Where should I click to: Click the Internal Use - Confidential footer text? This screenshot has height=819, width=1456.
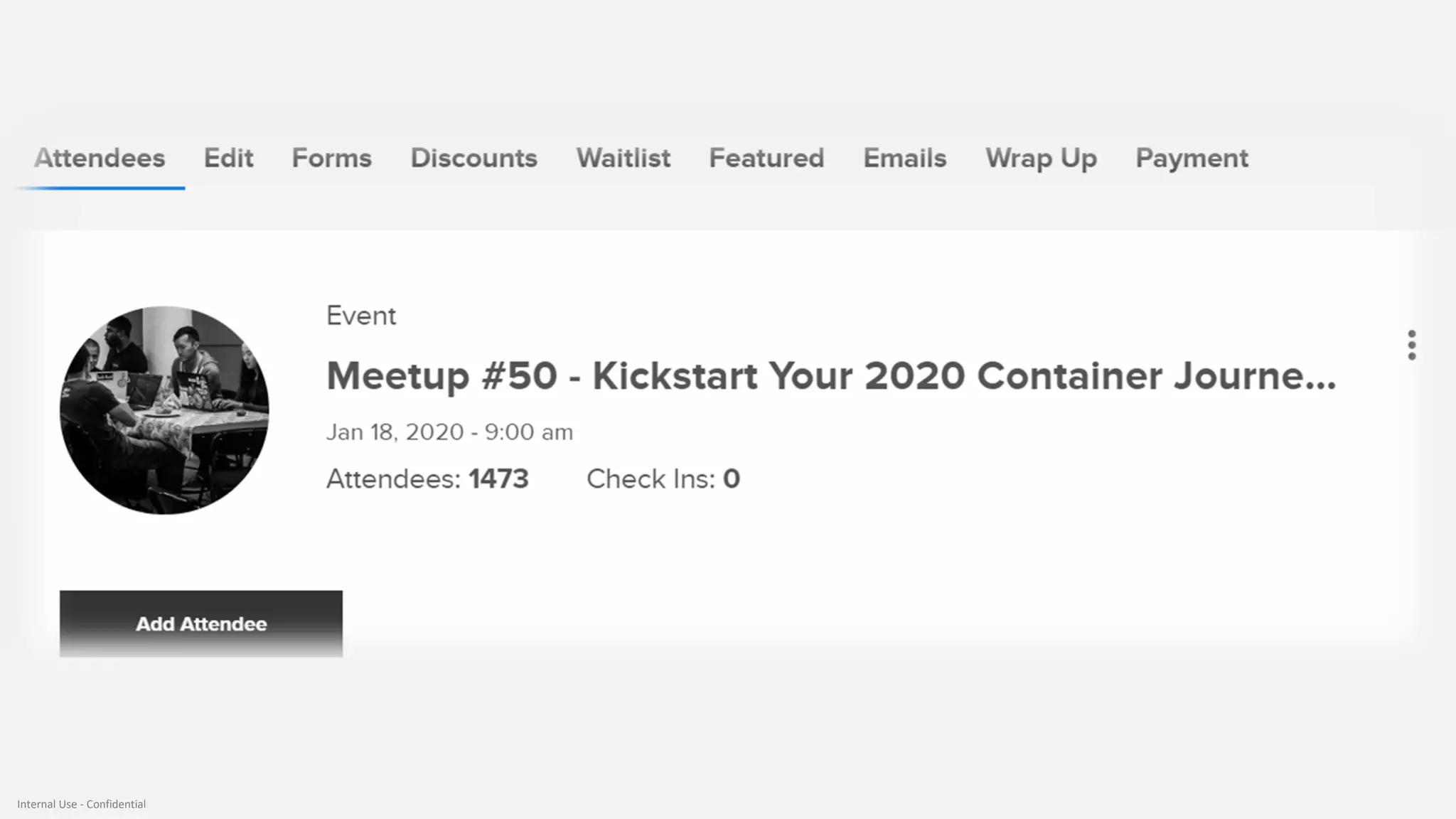(81, 804)
